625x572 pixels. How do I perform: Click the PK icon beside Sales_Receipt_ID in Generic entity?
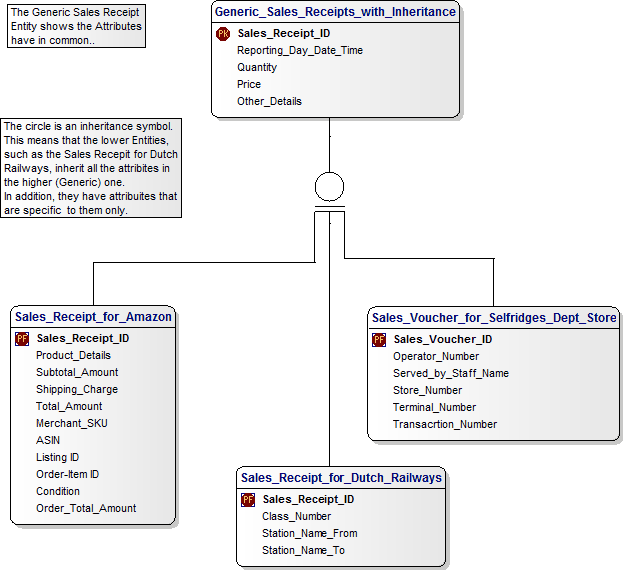coord(223,34)
